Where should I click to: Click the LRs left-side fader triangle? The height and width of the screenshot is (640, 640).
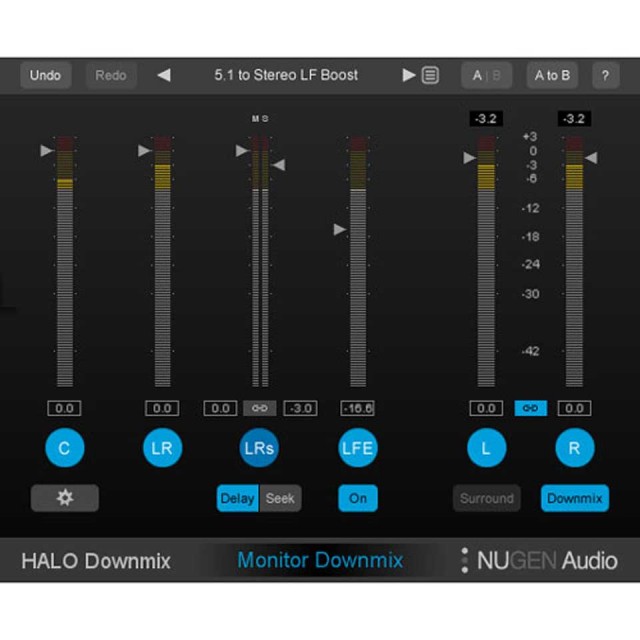coord(242,151)
